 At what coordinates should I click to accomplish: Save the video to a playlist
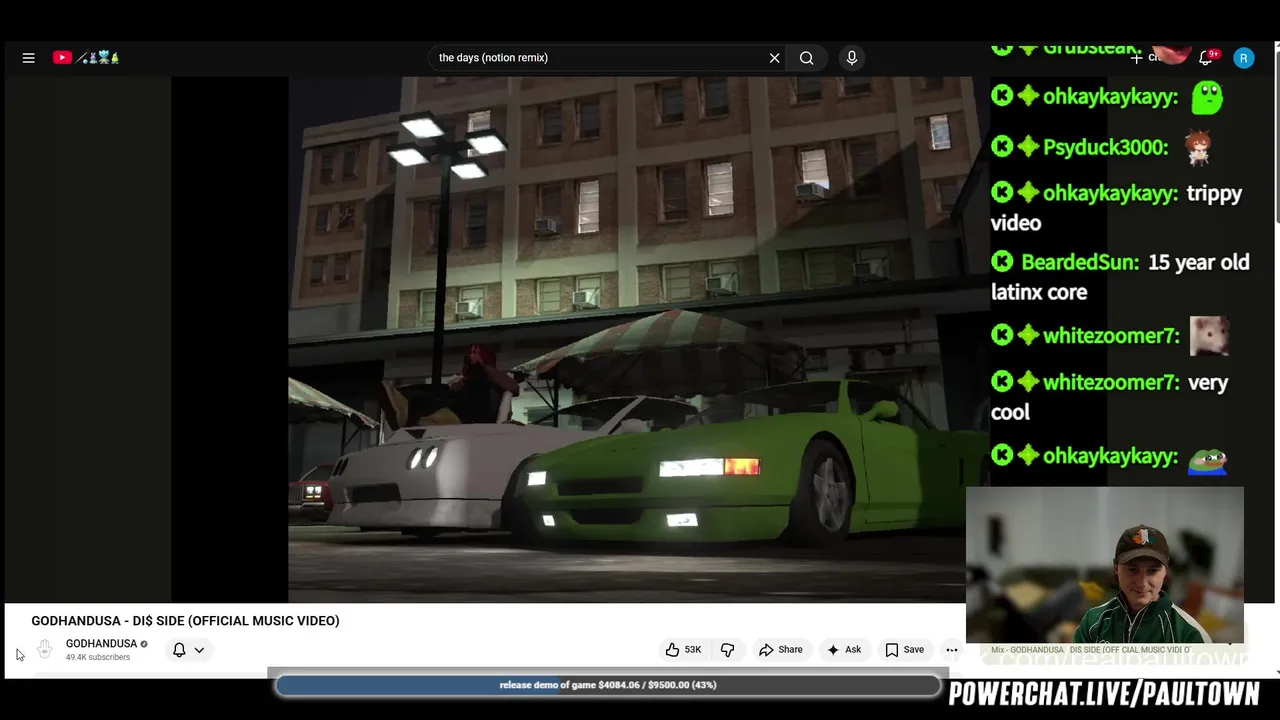(x=905, y=650)
